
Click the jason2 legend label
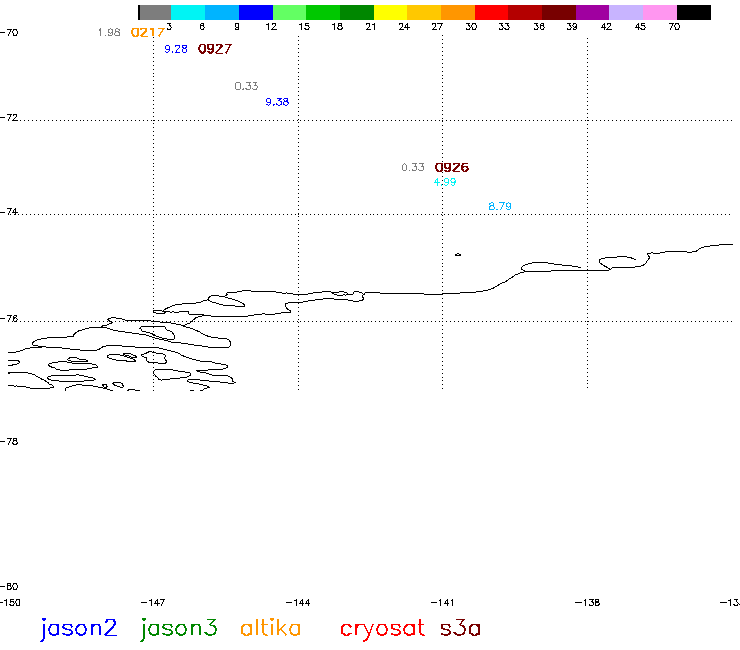79,629
